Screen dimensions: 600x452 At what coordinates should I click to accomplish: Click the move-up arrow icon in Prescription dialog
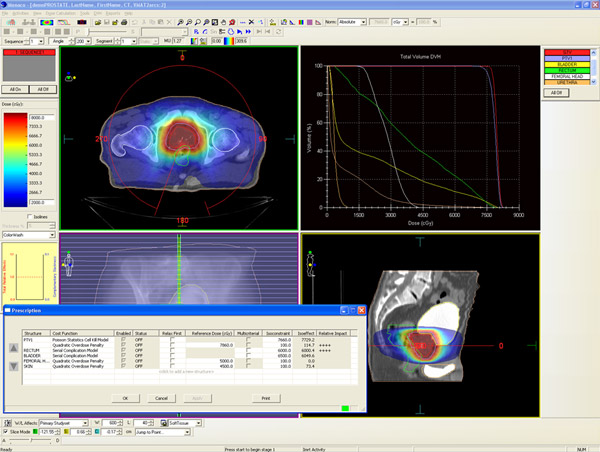[12, 346]
